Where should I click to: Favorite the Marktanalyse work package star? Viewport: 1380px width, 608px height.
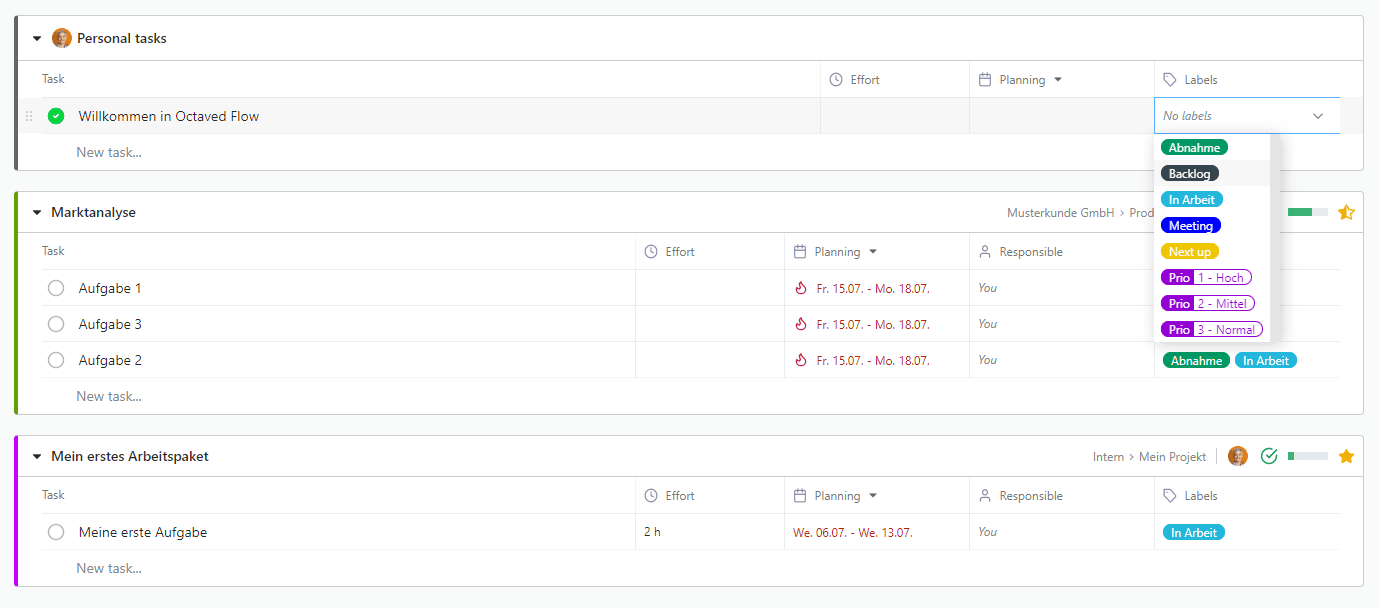pos(1346,212)
